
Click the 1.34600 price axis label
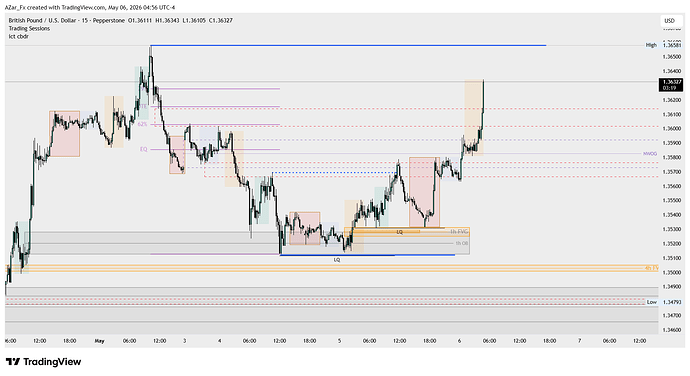tap(672, 330)
